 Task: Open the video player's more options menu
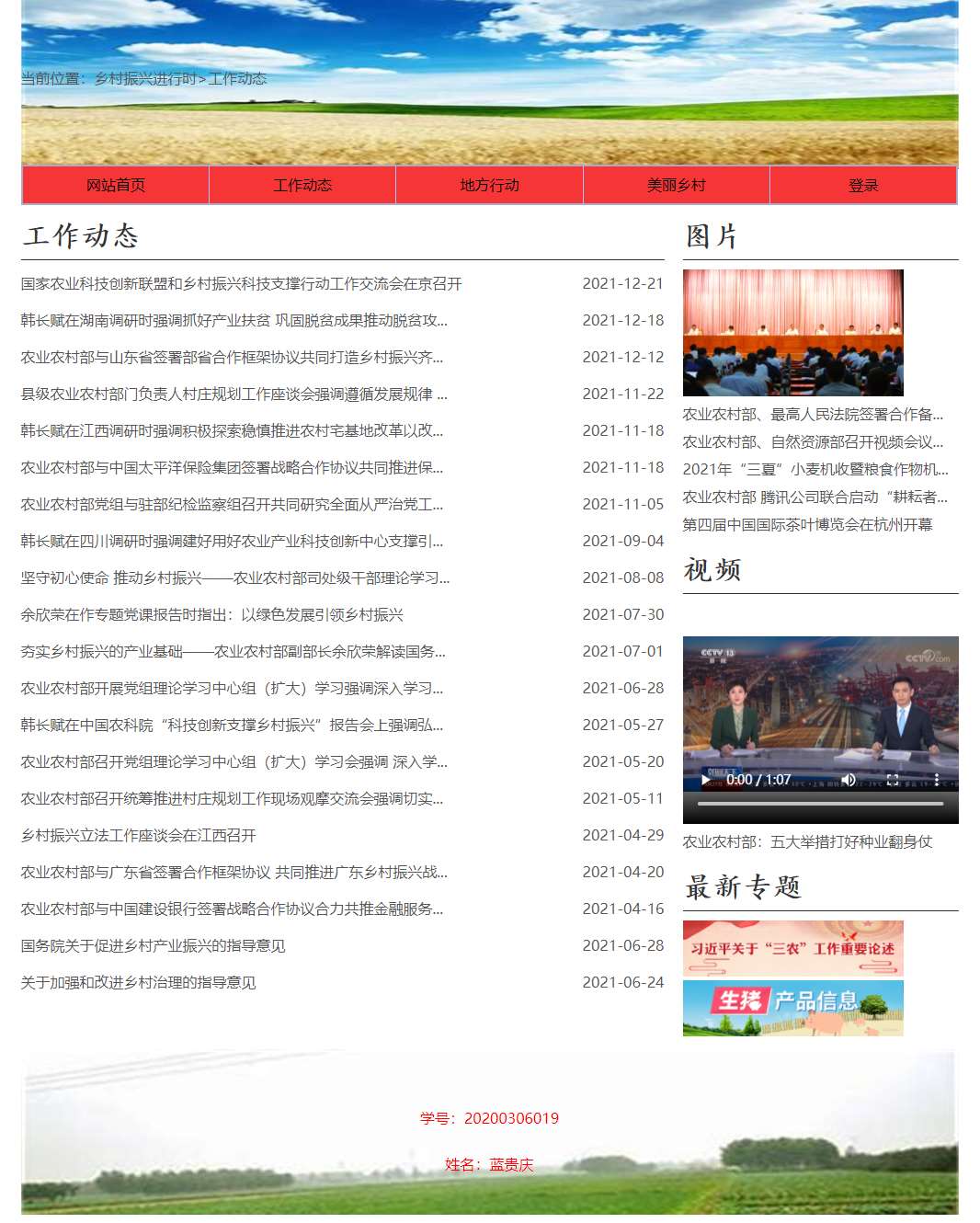click(936, 780)
